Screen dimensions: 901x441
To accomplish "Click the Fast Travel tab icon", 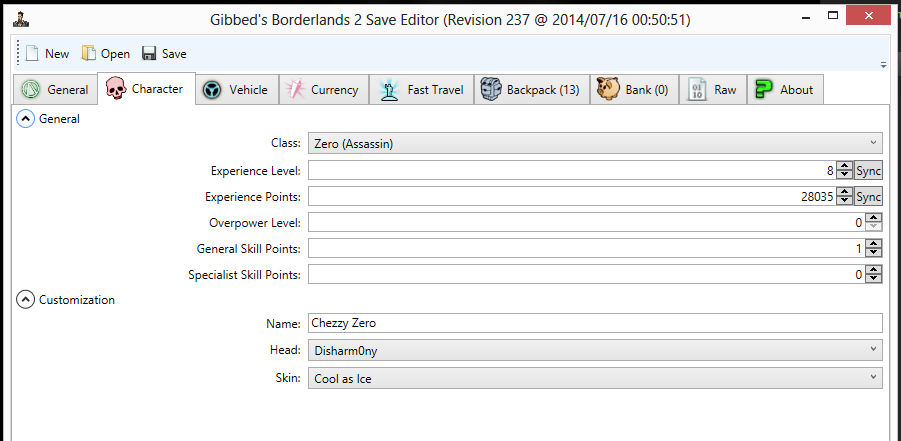I will [x=387, y=90].
